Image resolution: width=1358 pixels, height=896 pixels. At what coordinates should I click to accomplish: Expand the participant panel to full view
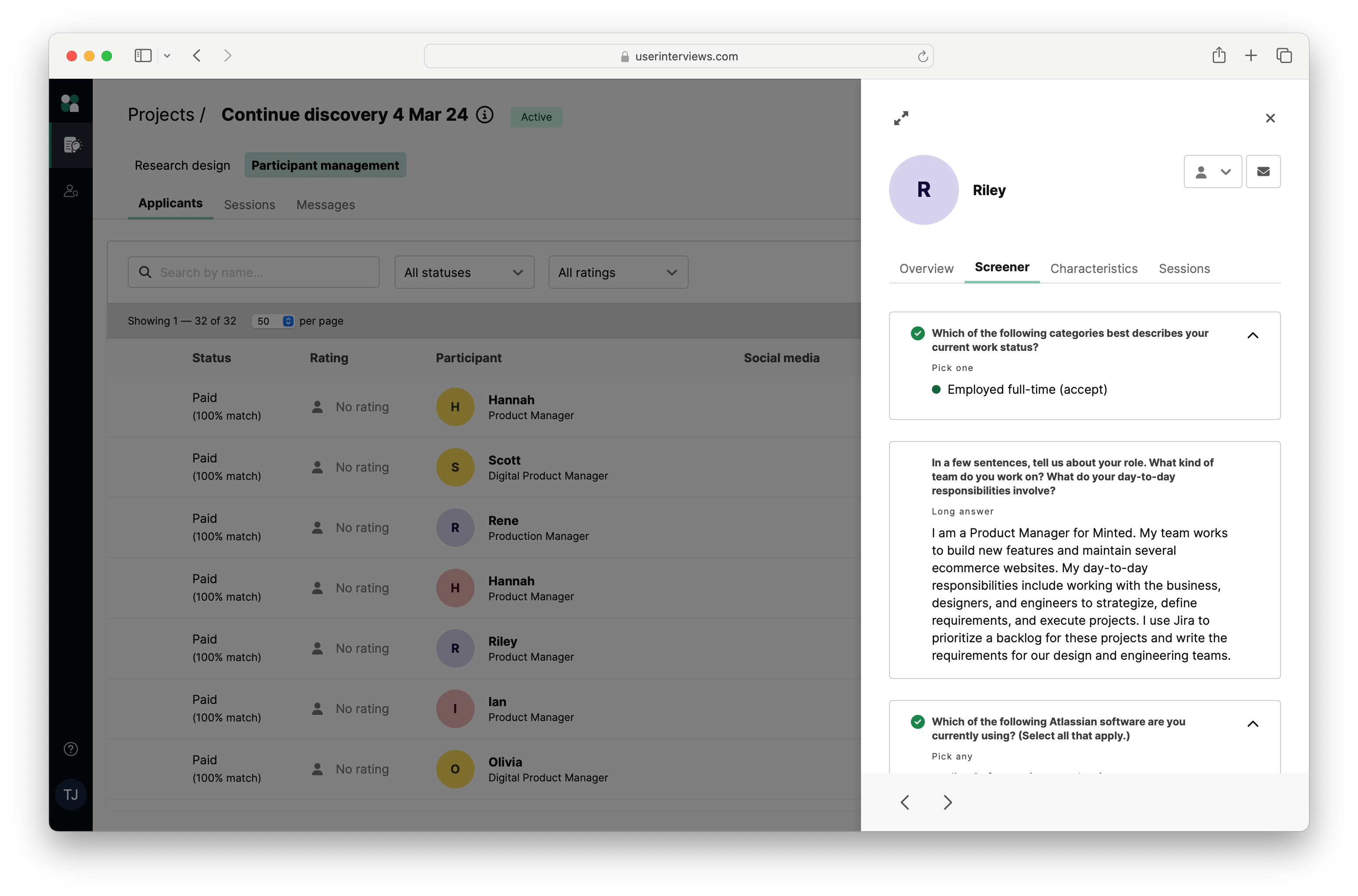pyautogui.click(x=900, y=118)
